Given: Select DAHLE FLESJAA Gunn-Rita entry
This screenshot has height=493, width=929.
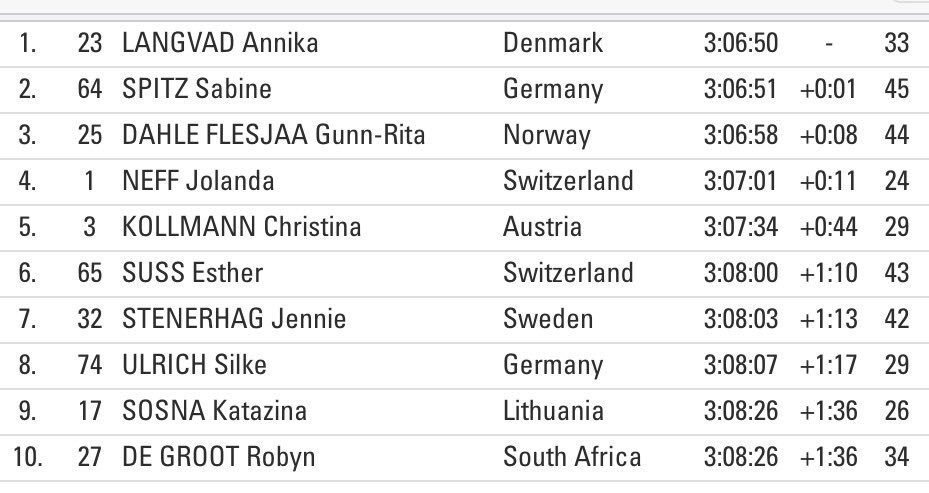Looking at the screenshot, I should [x=273, y=135].
